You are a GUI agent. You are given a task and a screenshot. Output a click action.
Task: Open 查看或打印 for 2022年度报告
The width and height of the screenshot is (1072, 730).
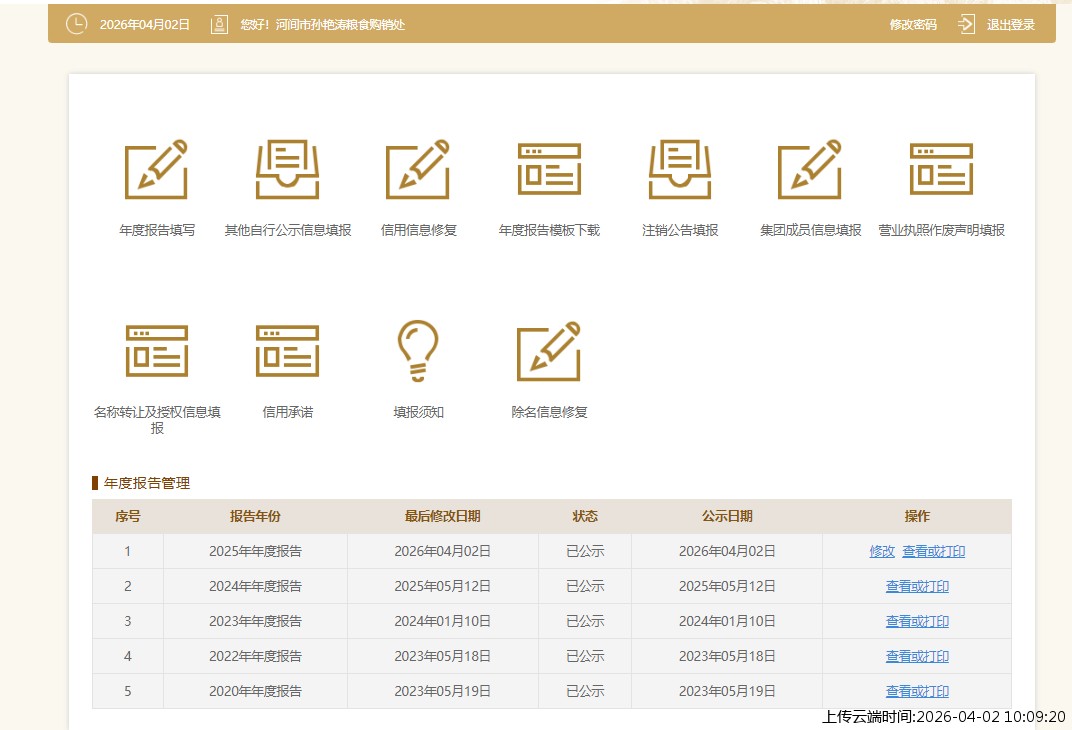coord(917,656)
